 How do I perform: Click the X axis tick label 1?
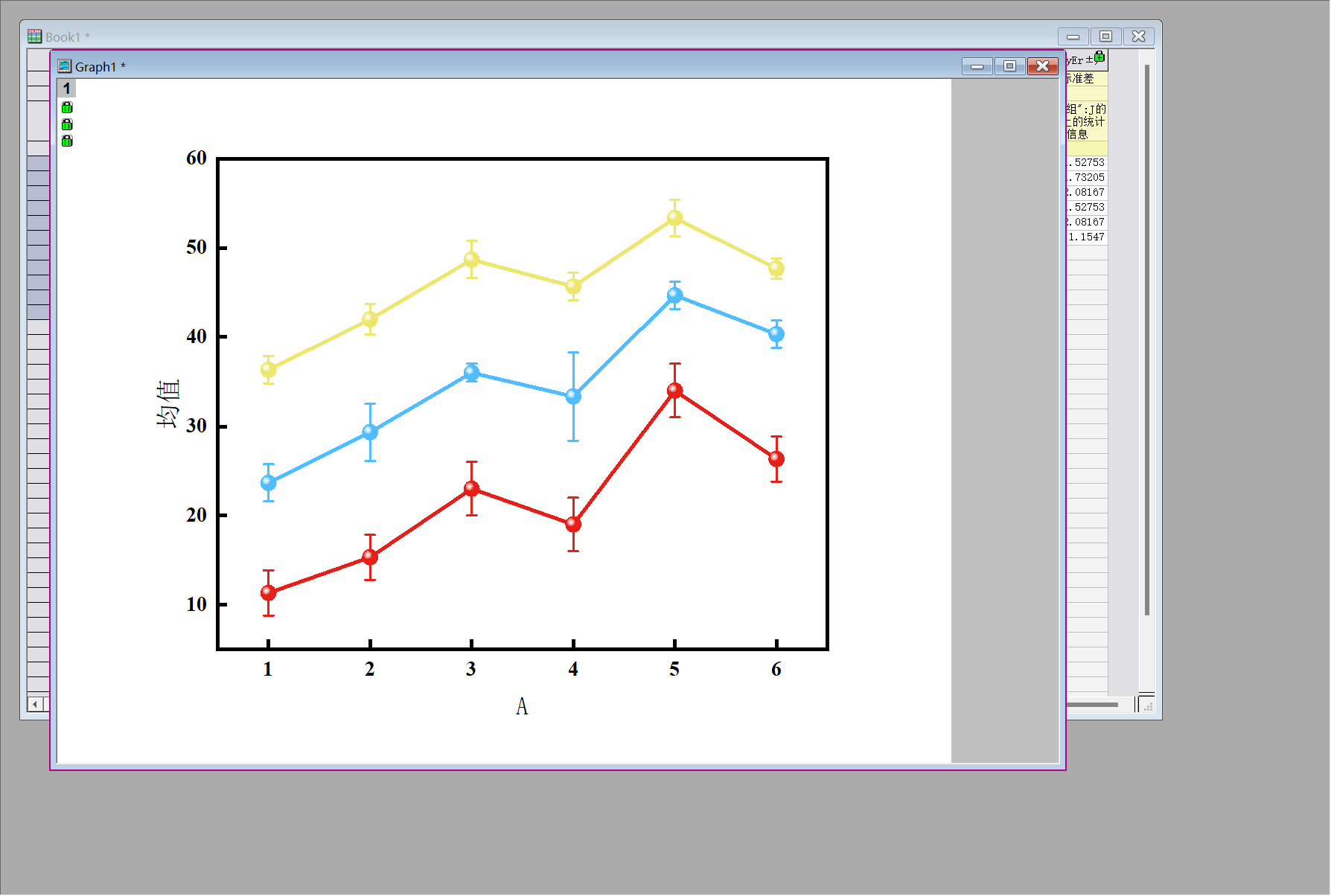pyautogui.click(x=268, y=669)
